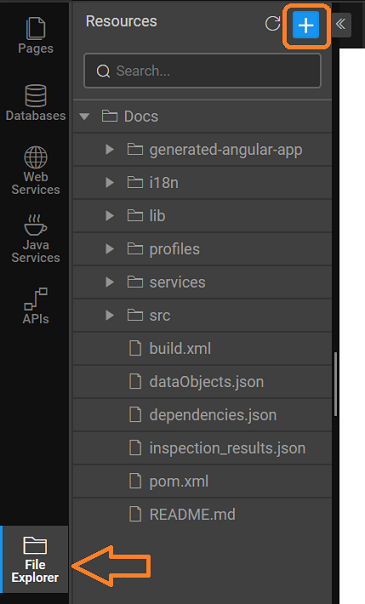The width and height of the screenshot is (365, 604).
Task: Expand the profiles folder
Action: click(110, 249)
